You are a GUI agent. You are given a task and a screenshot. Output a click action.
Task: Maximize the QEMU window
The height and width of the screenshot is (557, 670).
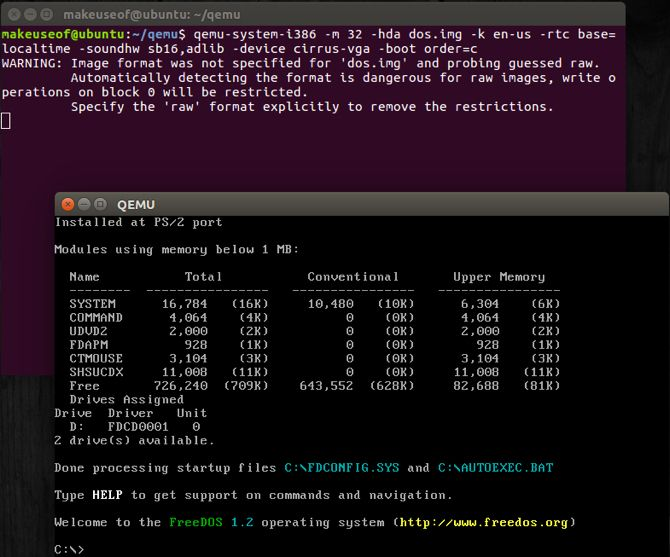tap(100, 205)
